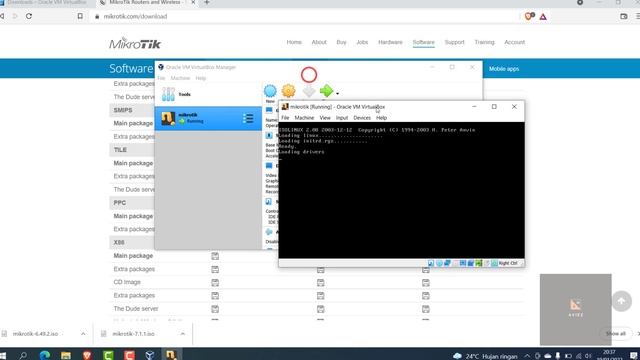Screen dimensions: 640x360
Task: Open Brave Shields lion icon
Action: click(x=529, y=16)
